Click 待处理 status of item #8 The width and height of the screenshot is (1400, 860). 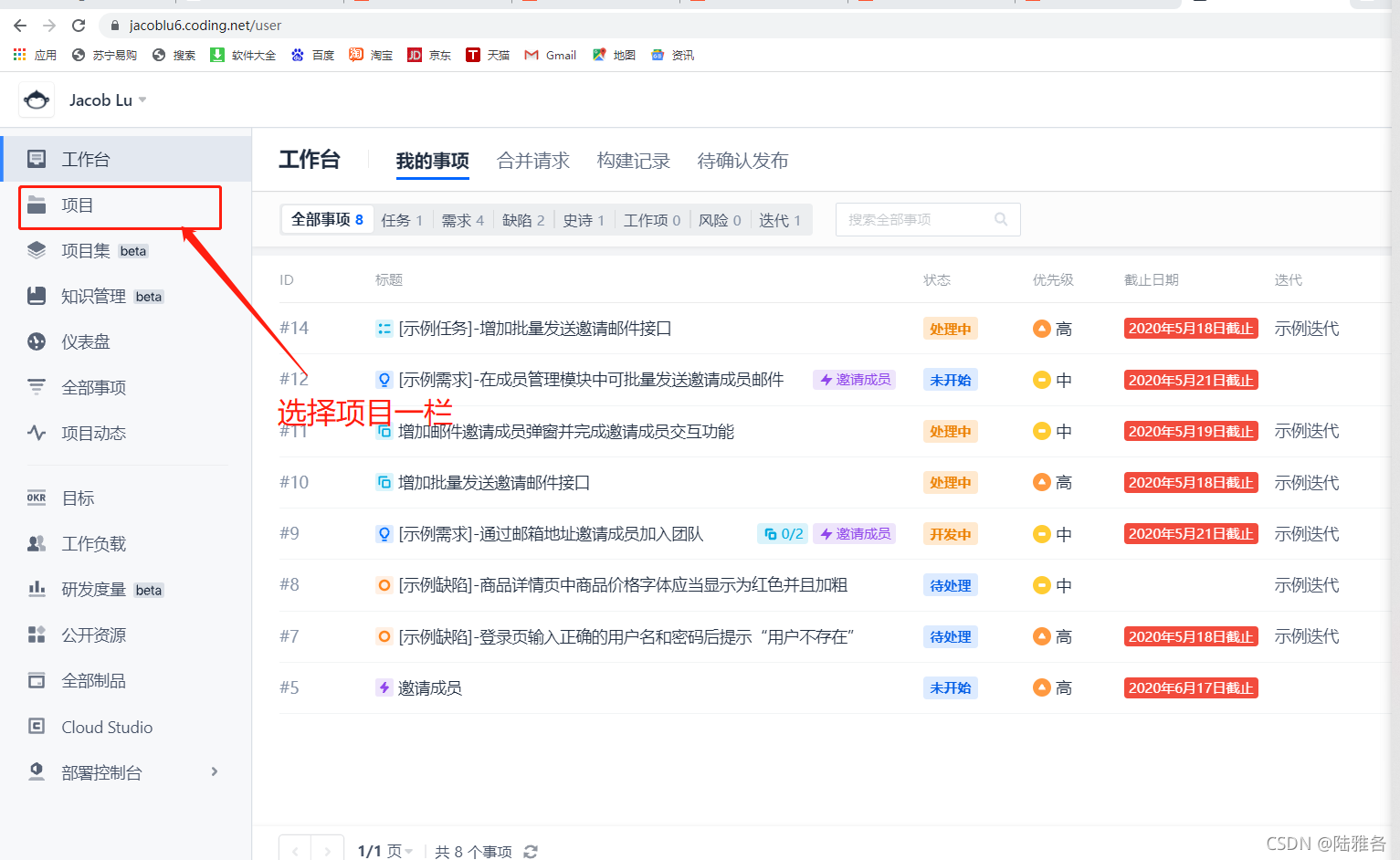point(951,585)
